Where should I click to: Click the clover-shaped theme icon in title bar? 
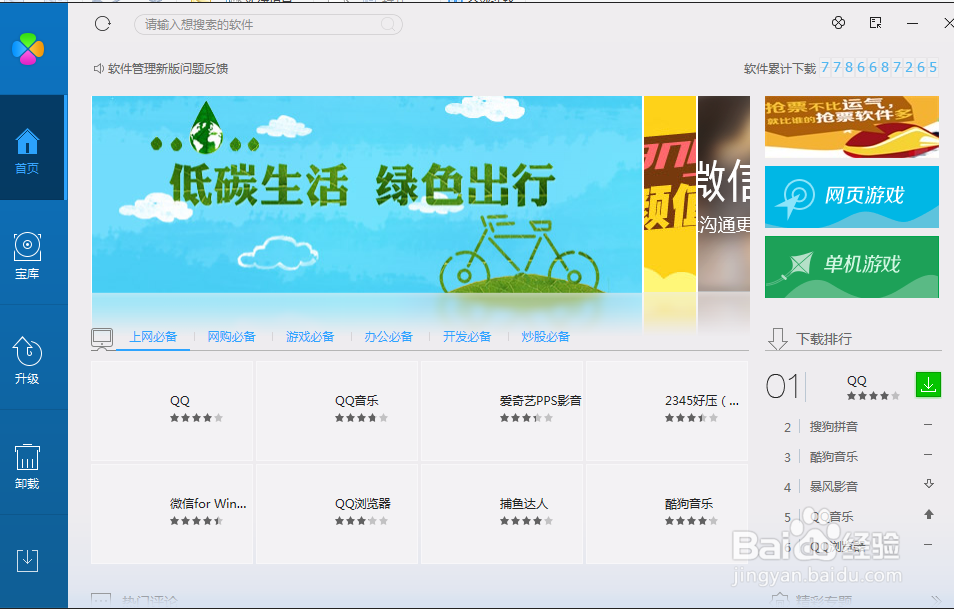click(838, 22)
